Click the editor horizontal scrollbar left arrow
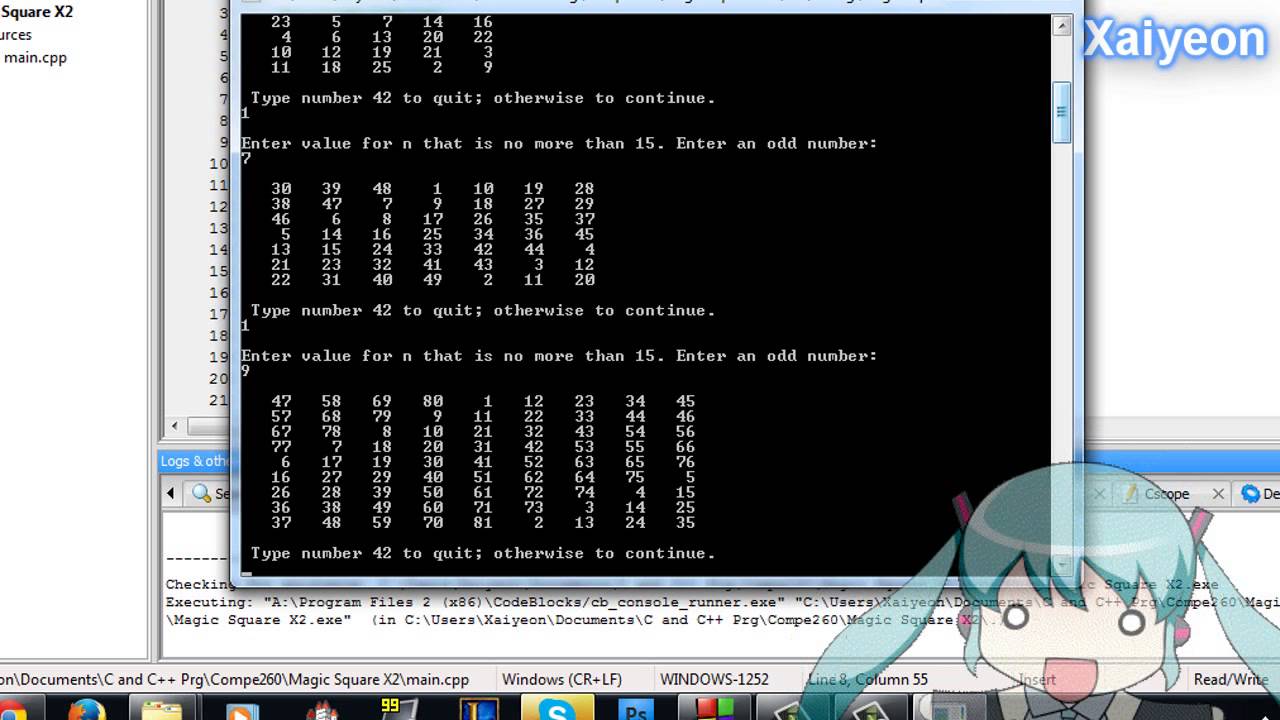Viewport: 1280px width, 720px height. click(x=176, y=426)
